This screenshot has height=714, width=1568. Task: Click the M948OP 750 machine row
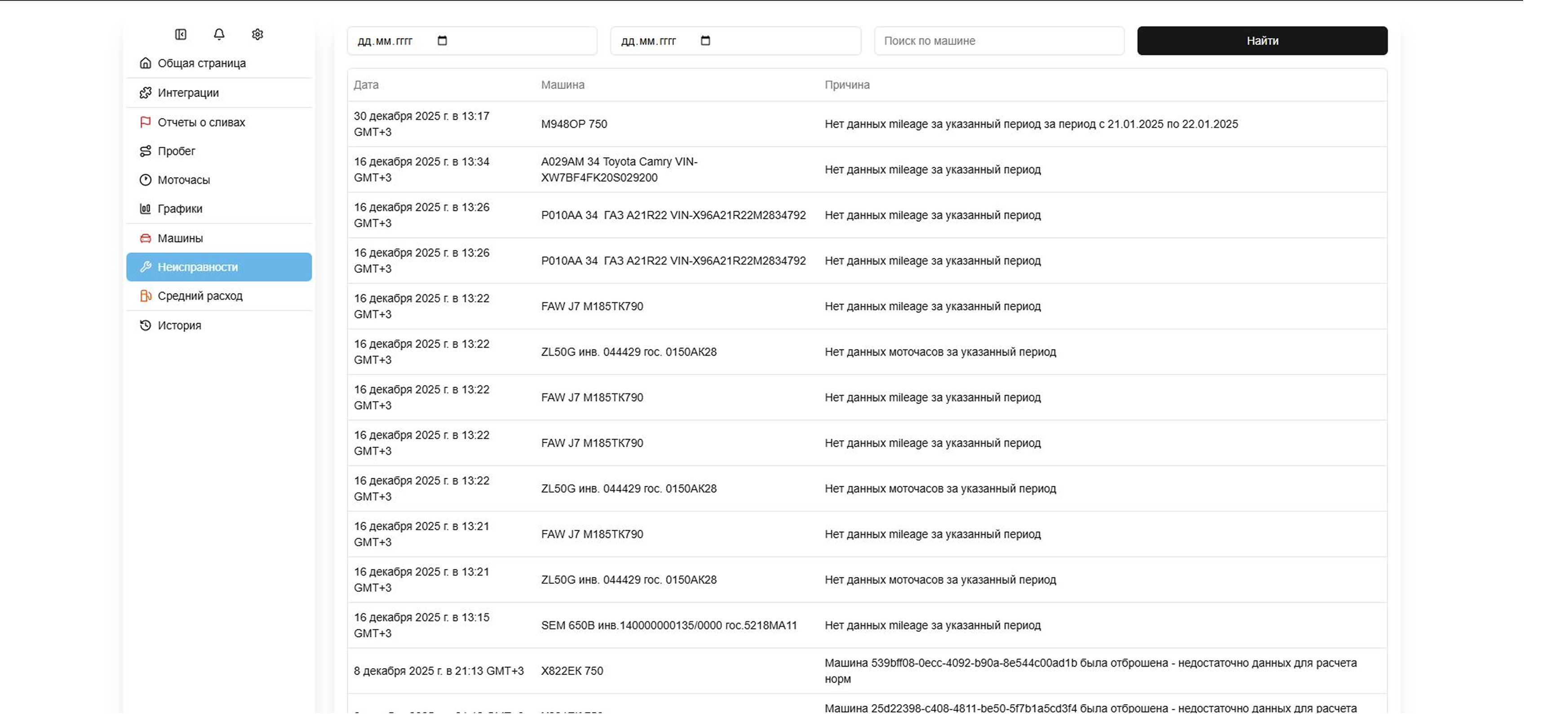573,124
